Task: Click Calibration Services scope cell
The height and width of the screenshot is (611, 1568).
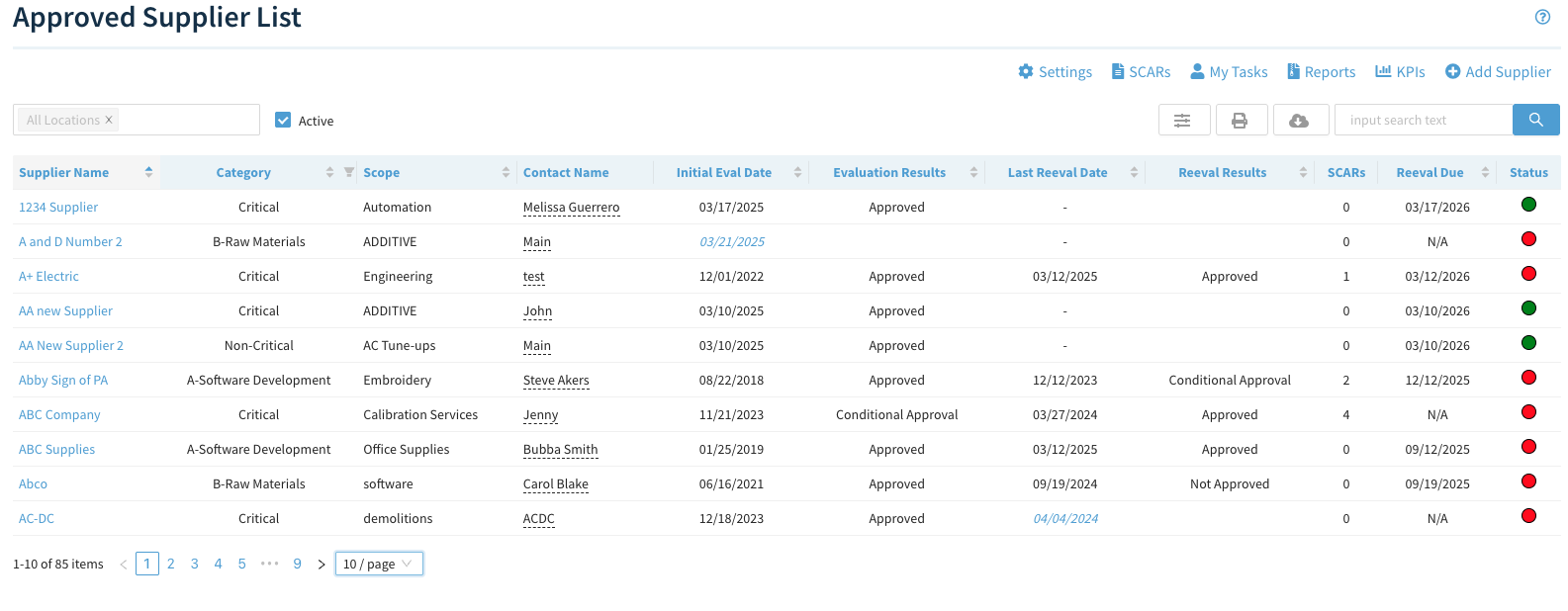Action: coord(420,414)
